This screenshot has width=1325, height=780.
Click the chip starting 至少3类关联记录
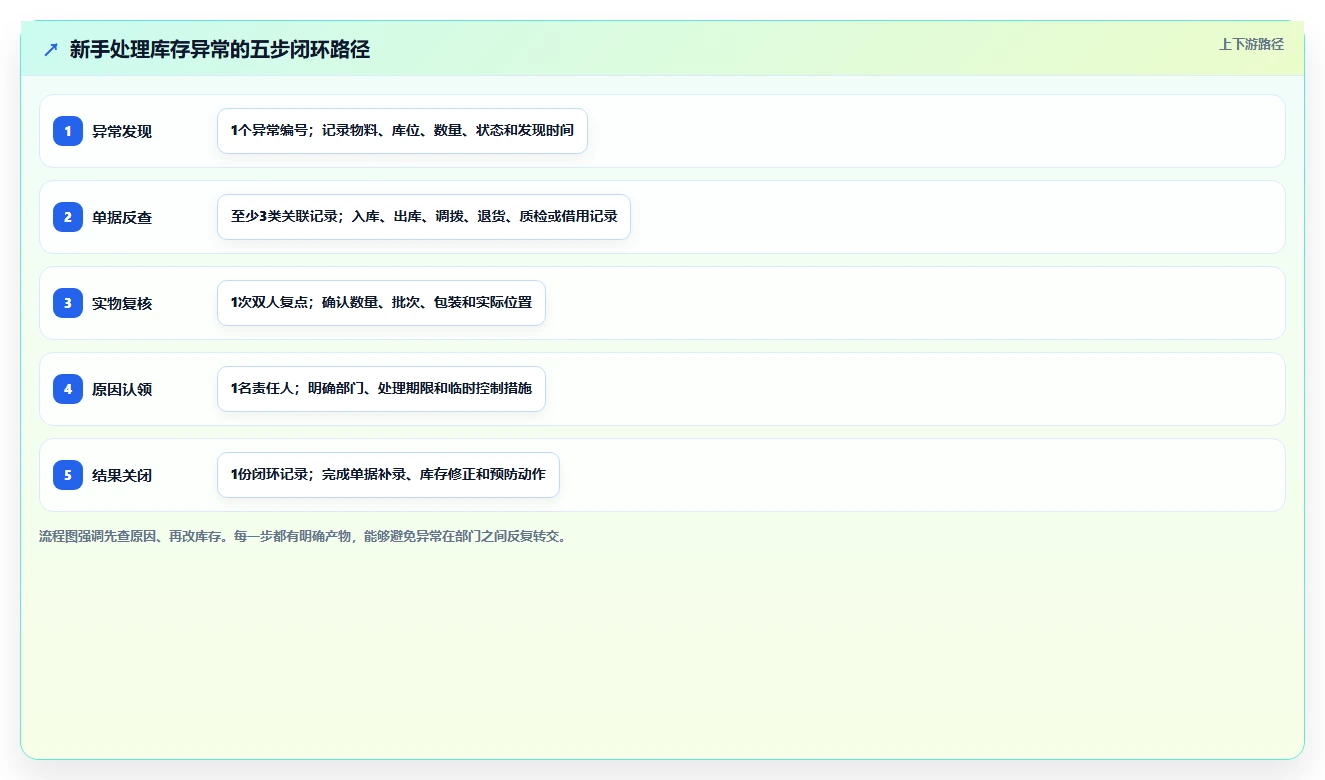point(424,217)
